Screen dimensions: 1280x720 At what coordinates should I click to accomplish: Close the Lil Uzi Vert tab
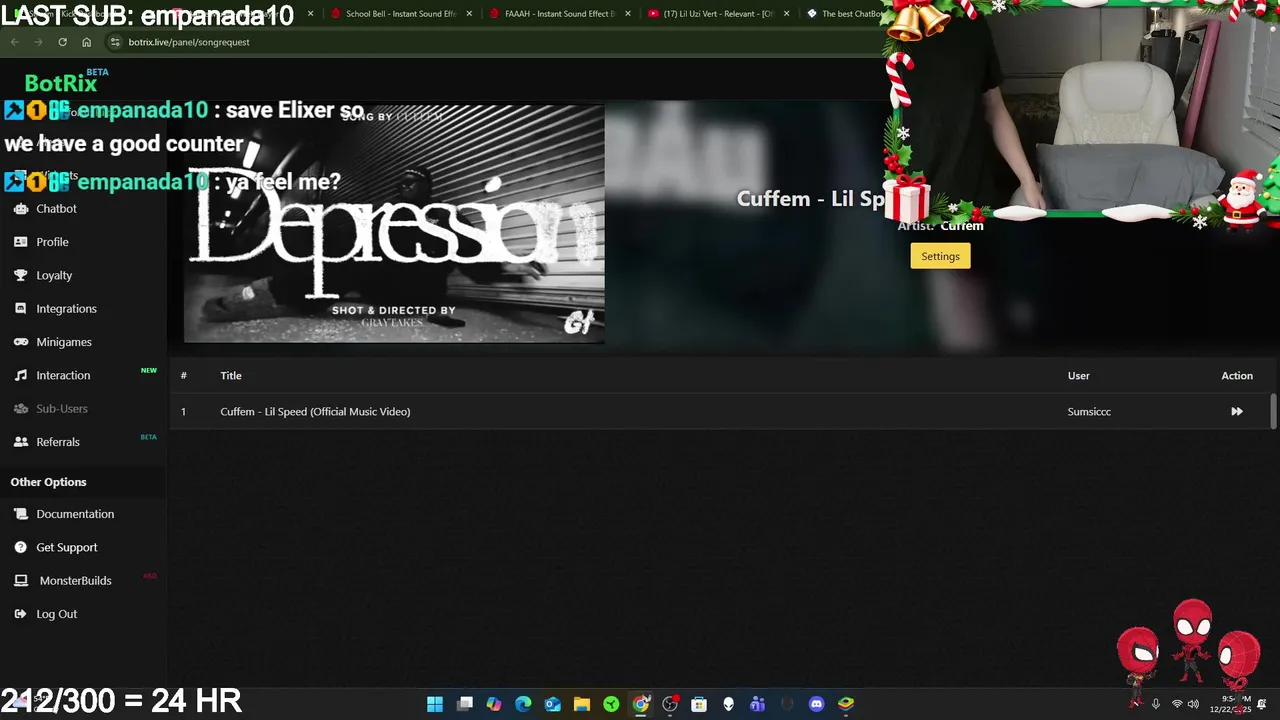[787, 14]
